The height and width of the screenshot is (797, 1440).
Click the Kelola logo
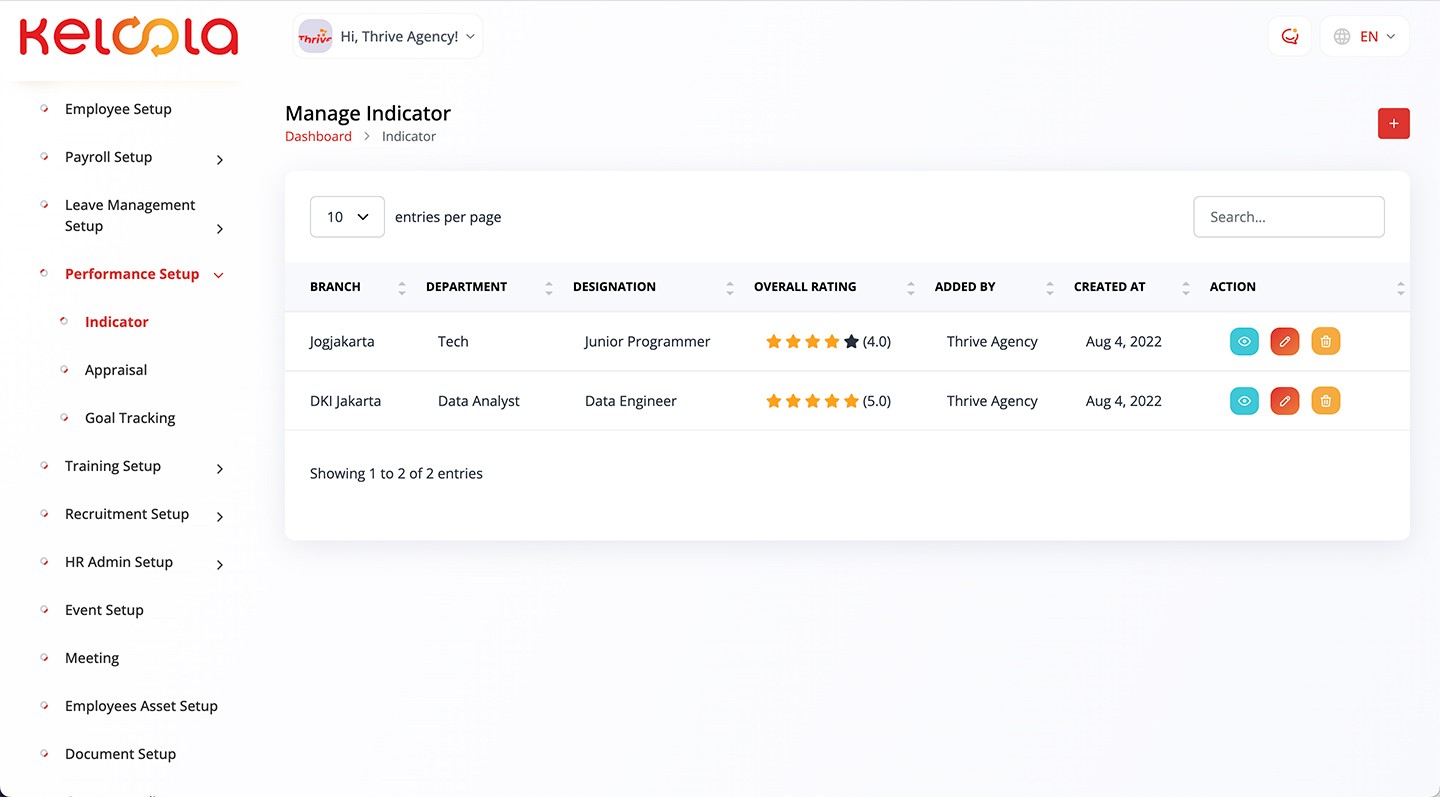click(129, 37)
